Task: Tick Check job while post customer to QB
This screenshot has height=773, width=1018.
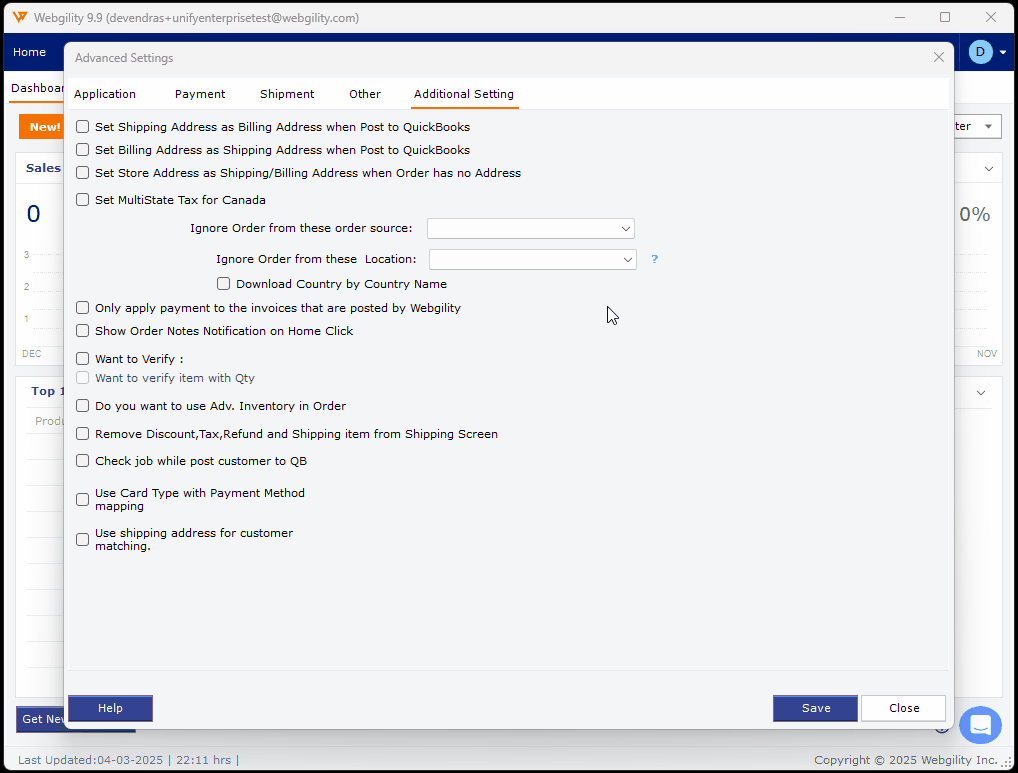Action: pyautogui.click(x=83, y=461)
